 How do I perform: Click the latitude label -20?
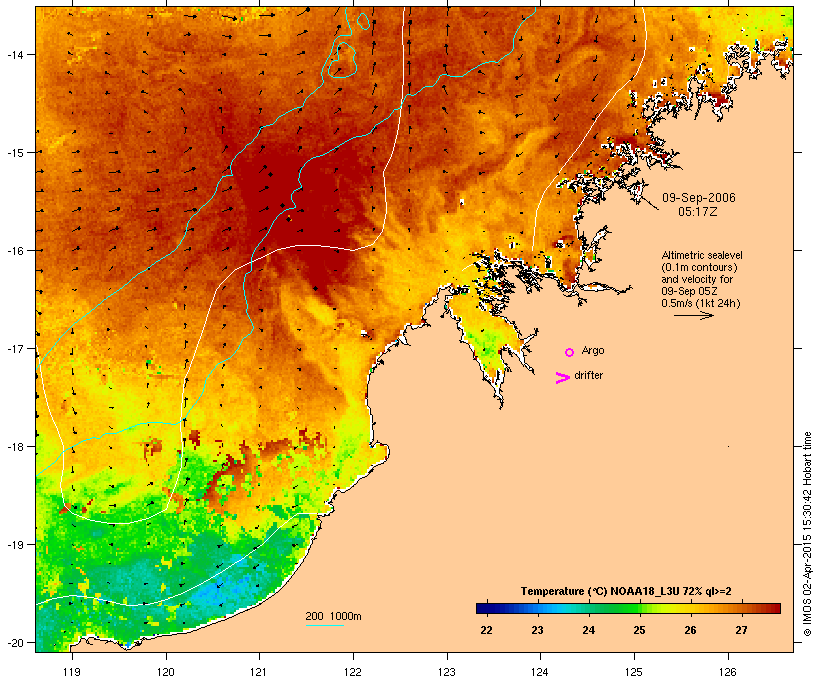click(14, 643)
